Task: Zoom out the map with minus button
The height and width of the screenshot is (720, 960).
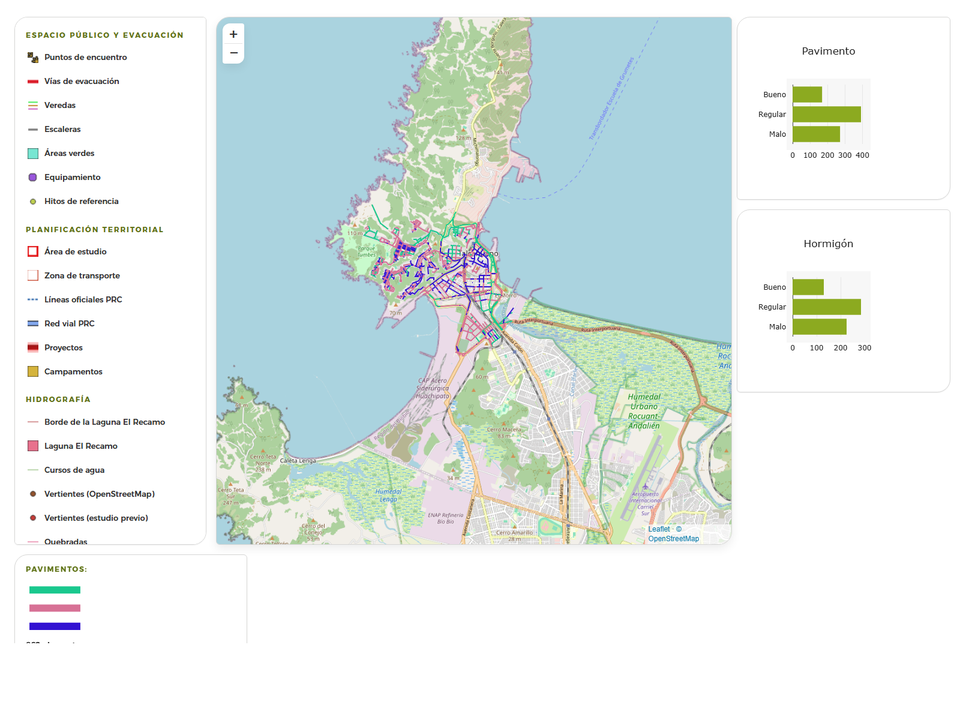Action: click(x=233, y=53)
